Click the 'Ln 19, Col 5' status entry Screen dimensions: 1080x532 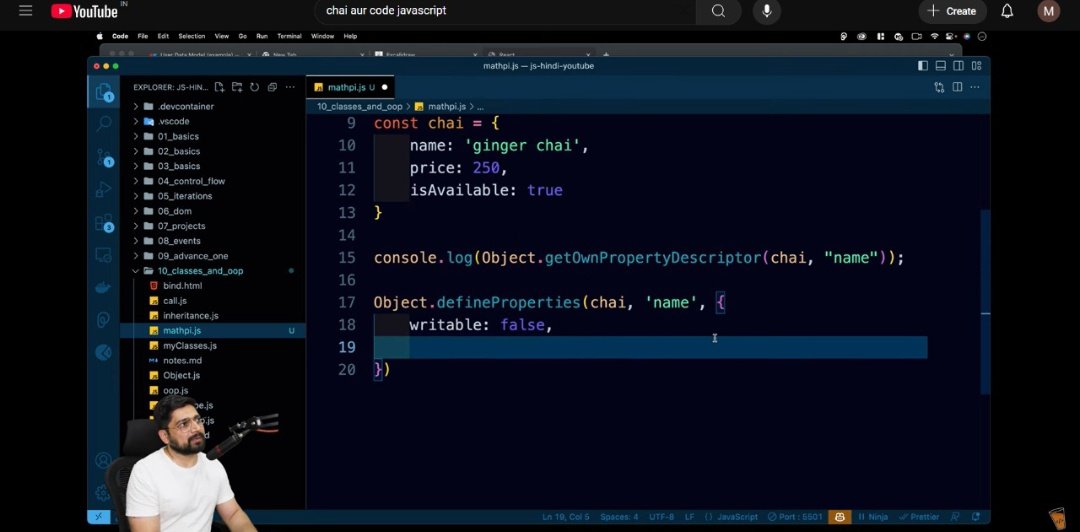point(566,517)
